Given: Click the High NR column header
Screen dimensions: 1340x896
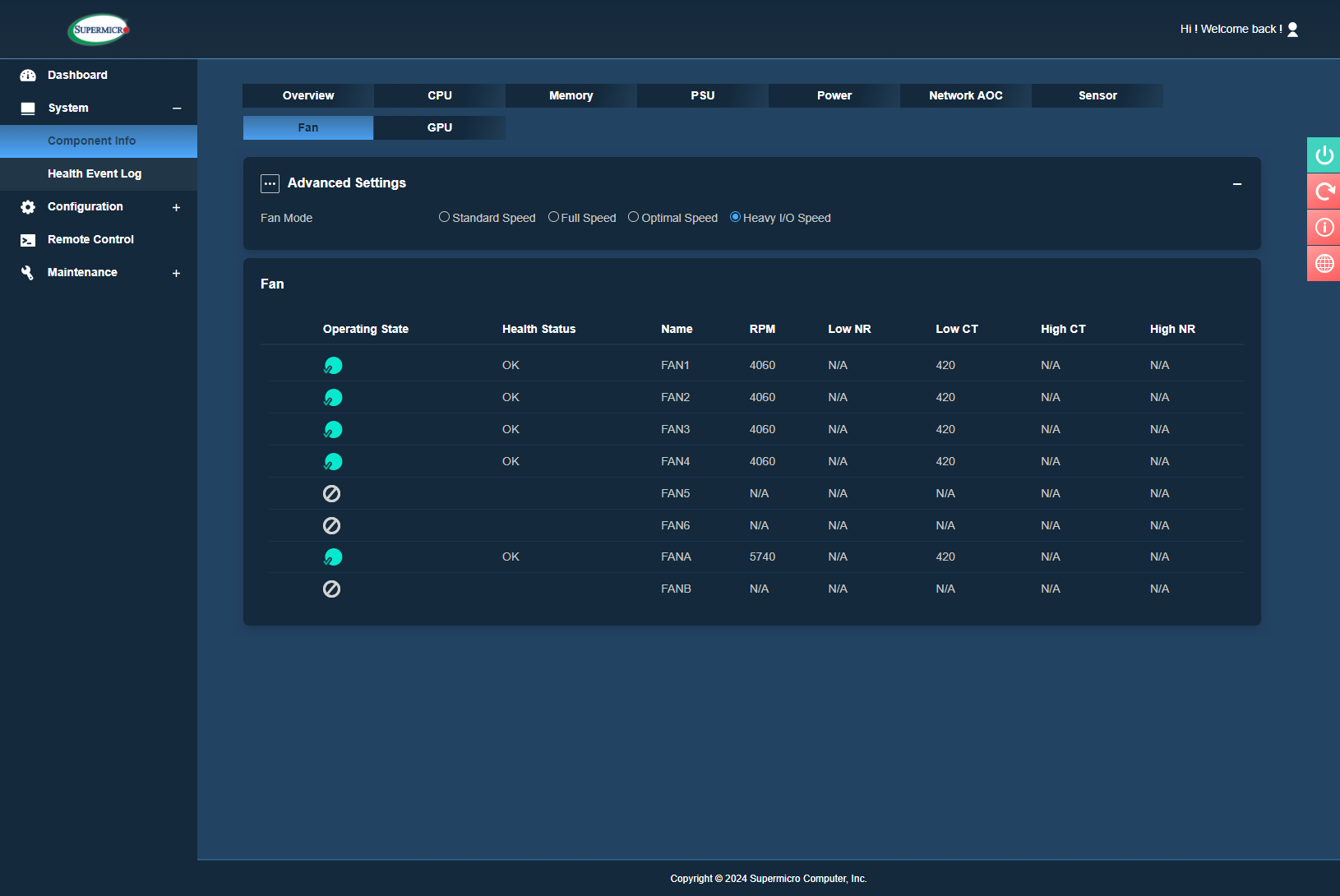Looking at the screenshot, I should [x=1172, y=329].
